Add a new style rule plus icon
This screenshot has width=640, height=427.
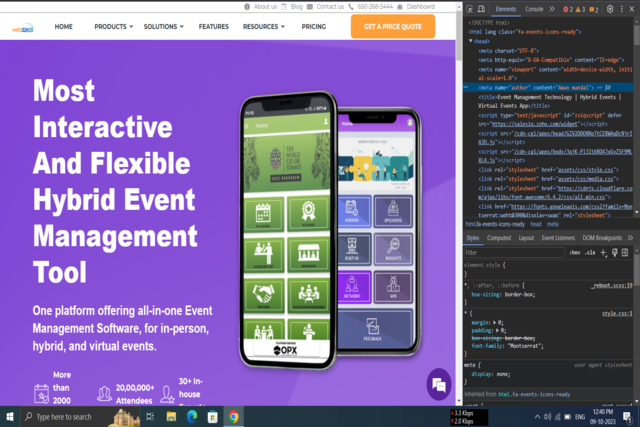tap(603, 253)
